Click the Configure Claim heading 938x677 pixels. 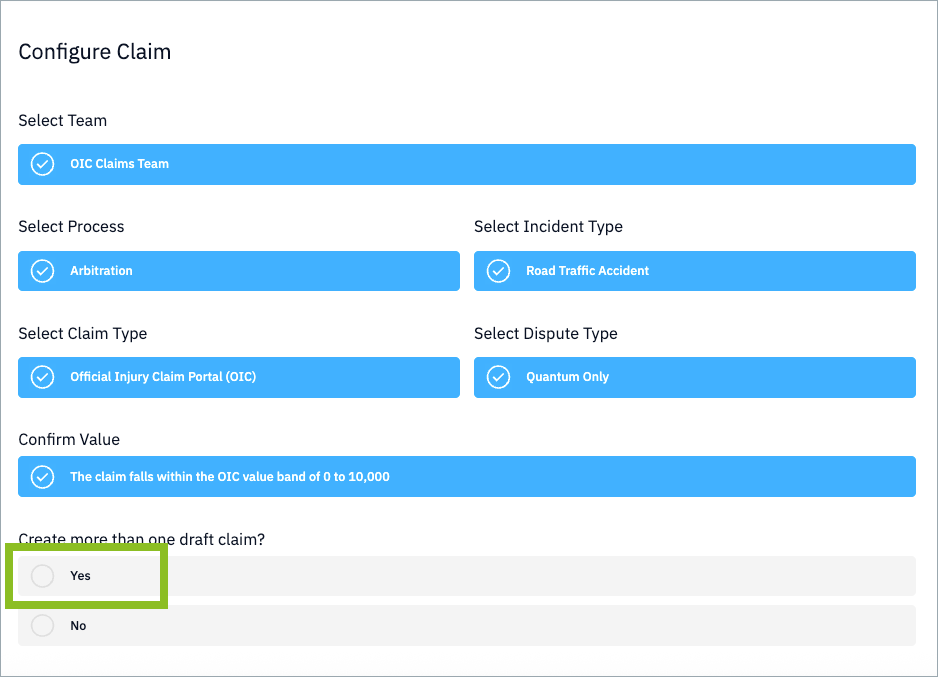point(94,51)
